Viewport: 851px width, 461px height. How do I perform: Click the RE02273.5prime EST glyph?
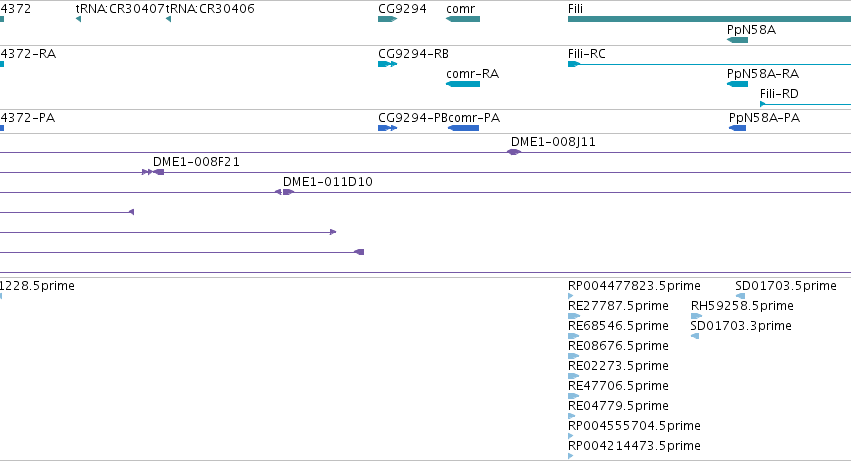[574, 376]
